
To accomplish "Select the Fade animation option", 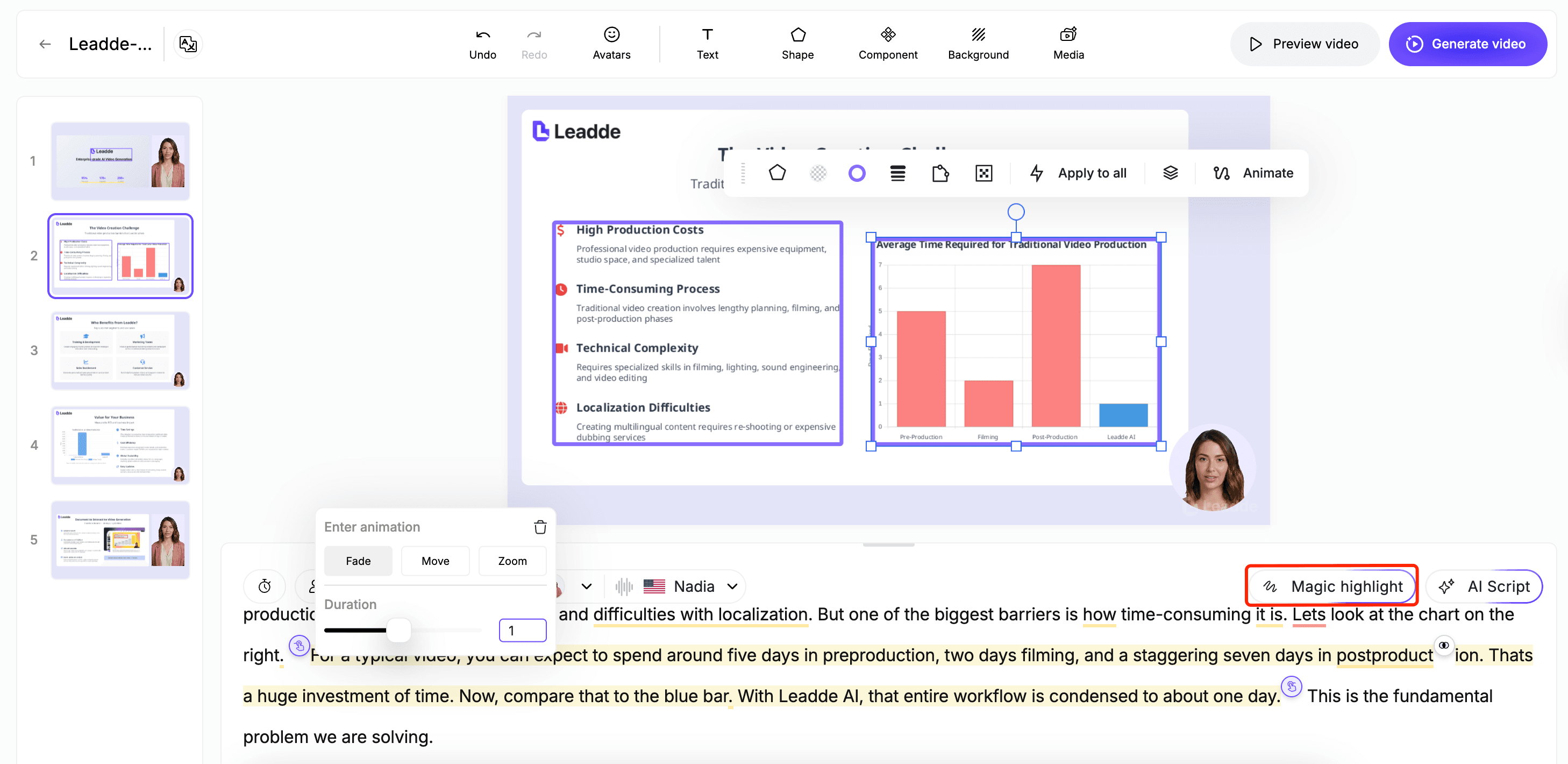I will pyautogui.click(x=358, y=561).
